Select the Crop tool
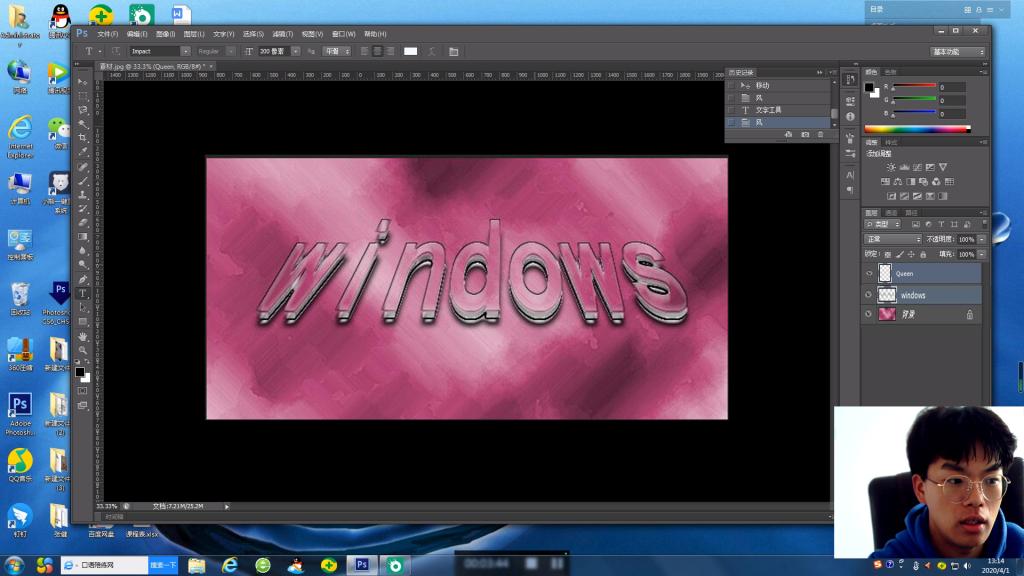The image size is (1024, 576). pos(84,138)
